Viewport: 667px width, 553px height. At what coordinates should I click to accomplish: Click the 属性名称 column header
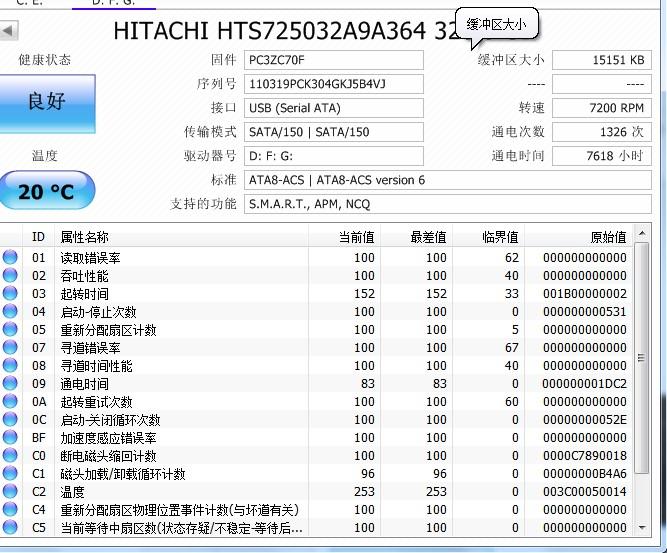point(182,237)
